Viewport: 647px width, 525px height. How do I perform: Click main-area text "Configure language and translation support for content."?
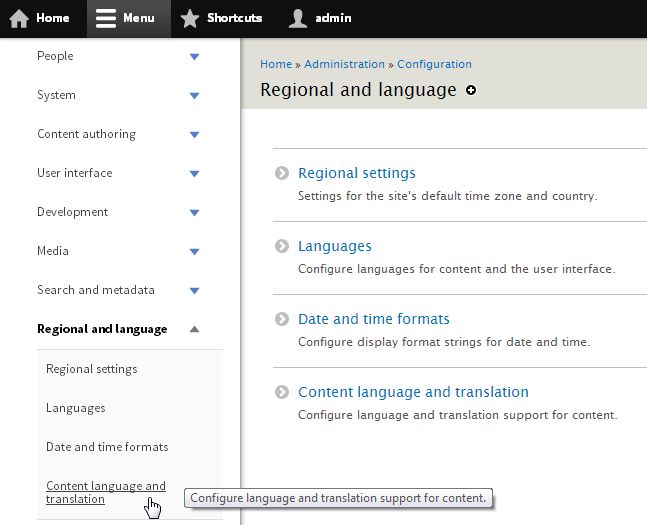(458, 415)
